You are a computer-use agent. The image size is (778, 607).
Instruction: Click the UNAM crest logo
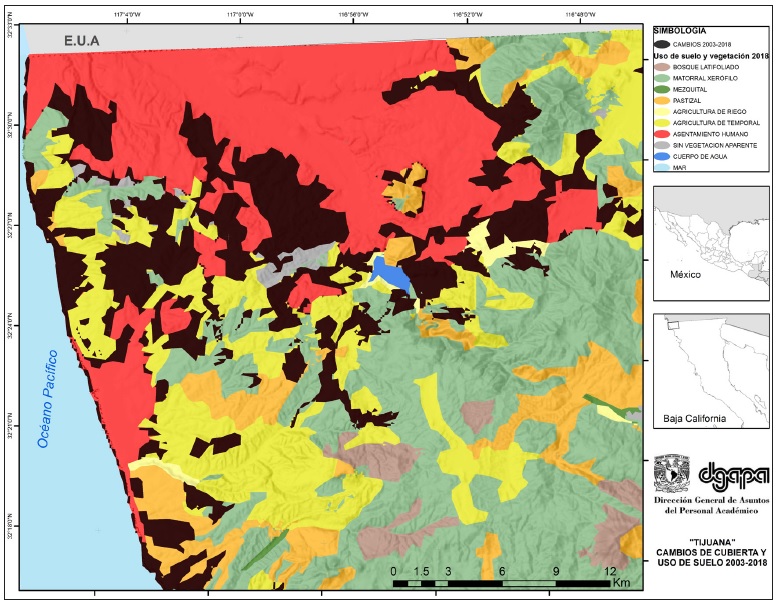(671, 473)
